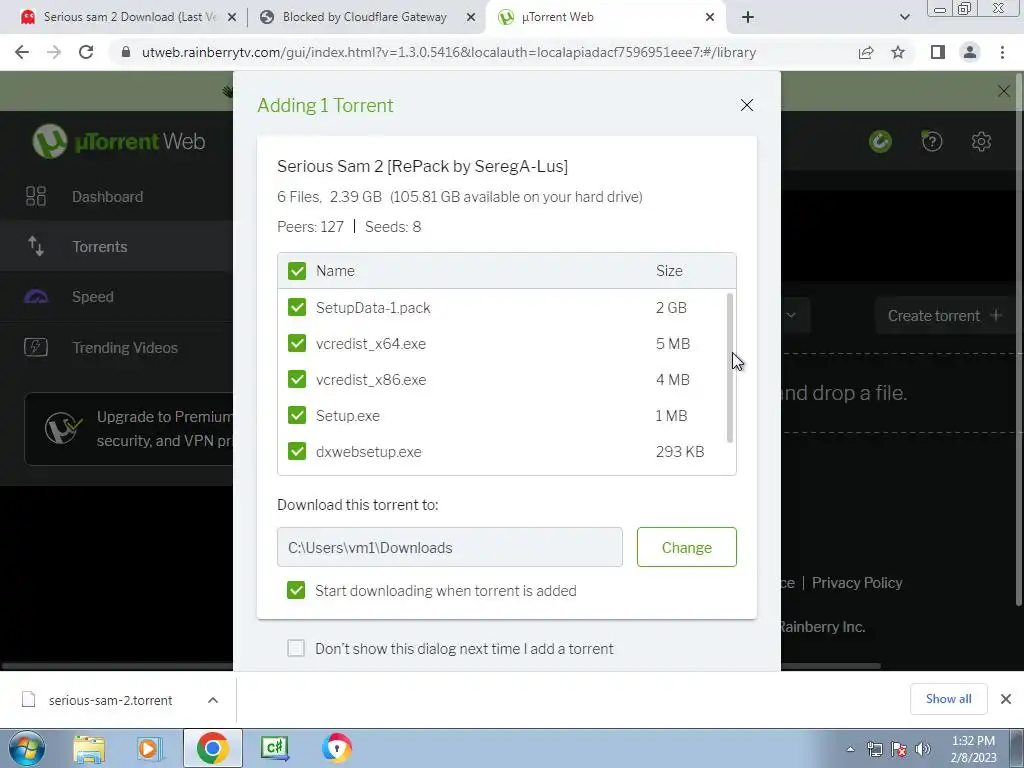Screen dimensions: 1024x768
Task: Click the volume speaker tray icon
Action: (x=923, y=750)
